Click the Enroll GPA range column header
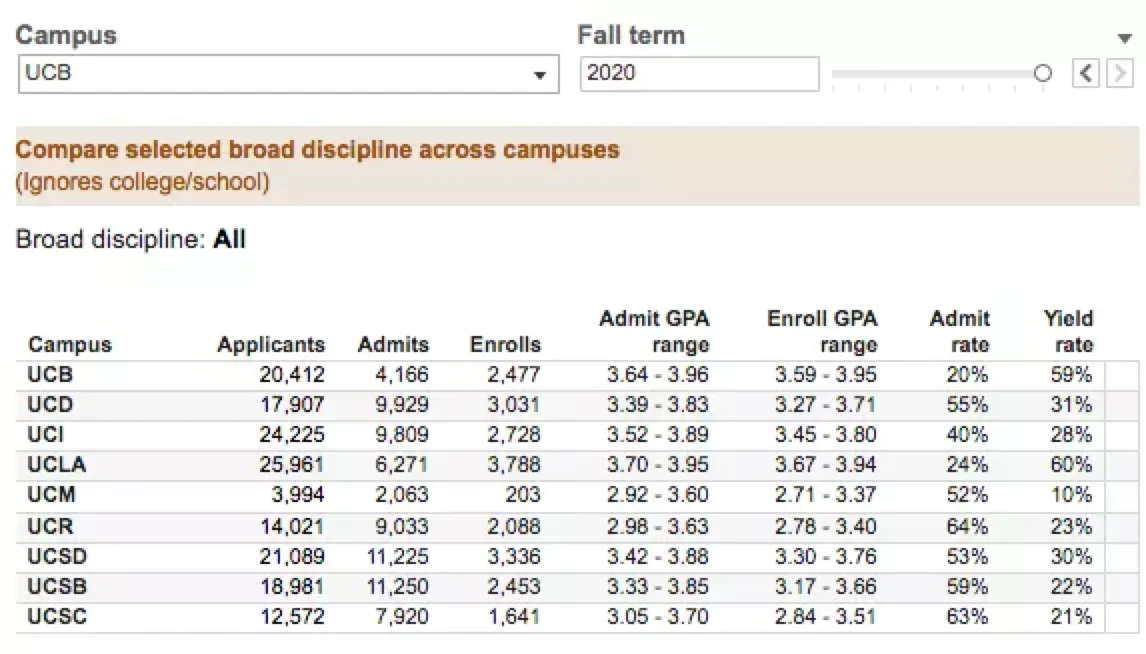The image size is (1146, 654). [822, 332]
